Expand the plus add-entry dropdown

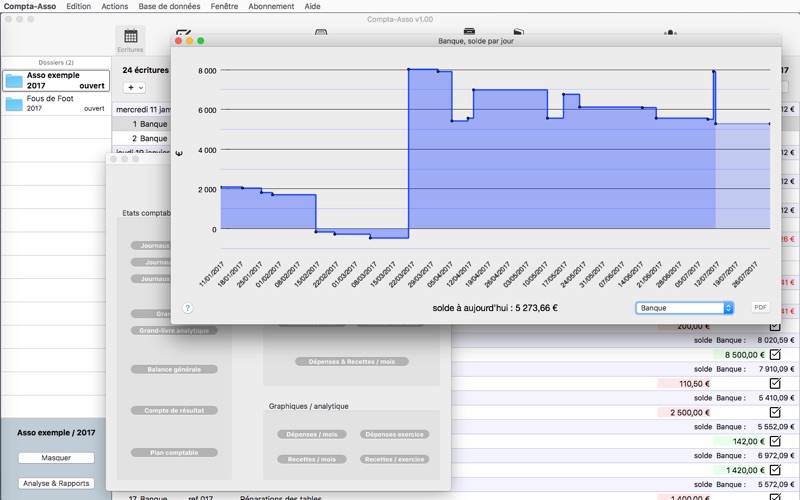[x=134, y=88]
